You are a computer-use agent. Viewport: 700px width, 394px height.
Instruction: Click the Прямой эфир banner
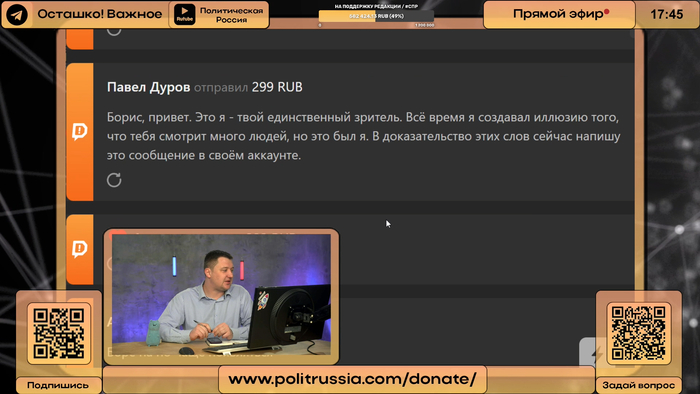559,14
